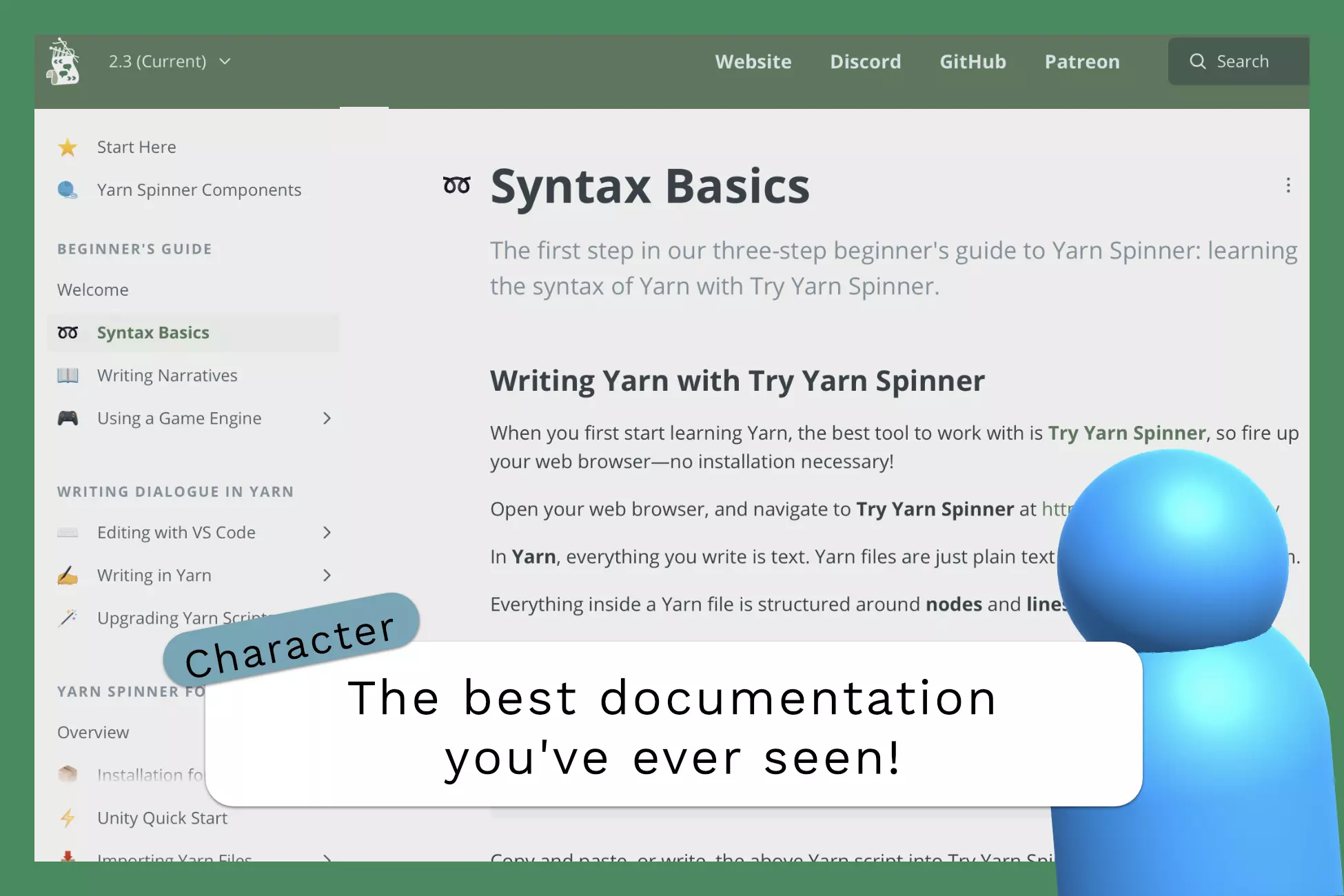Click the Search field in the header
The height and width of the screenshot is (896, 1344).
(1239, 61)
